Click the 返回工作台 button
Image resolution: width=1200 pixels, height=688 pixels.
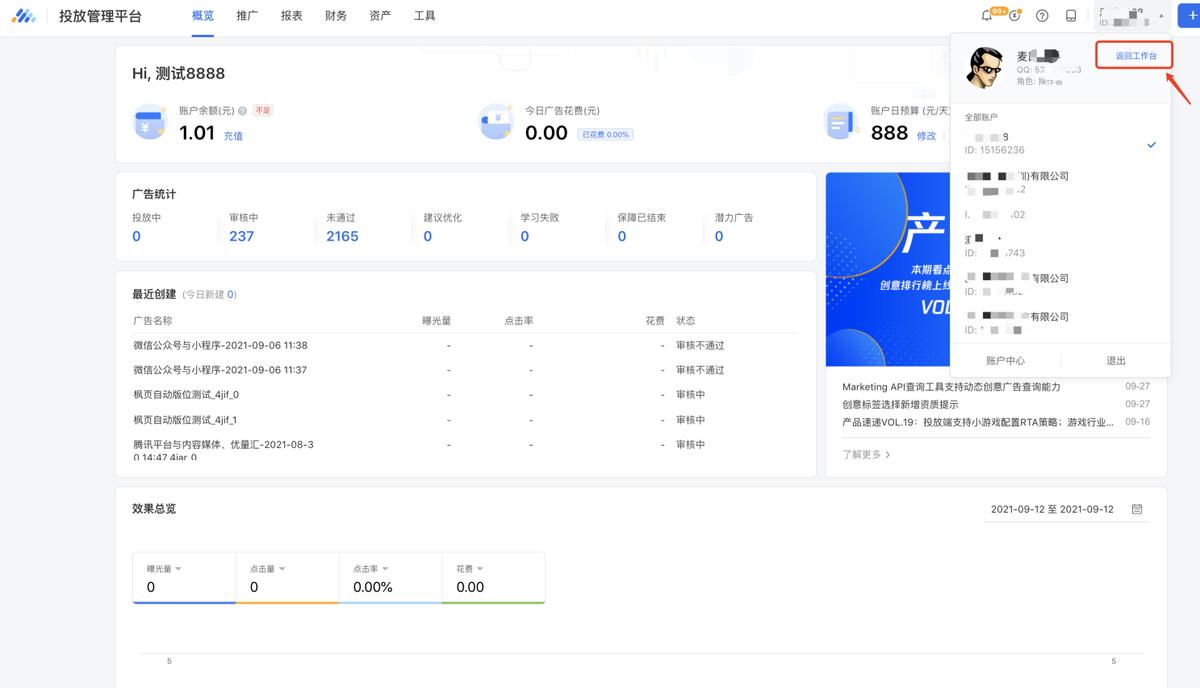click(x=1136, y=56)
